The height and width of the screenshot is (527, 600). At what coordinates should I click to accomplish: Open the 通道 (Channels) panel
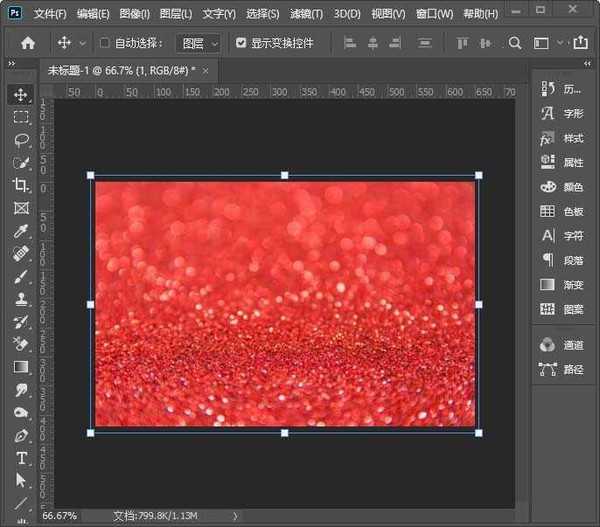[562, 345]
